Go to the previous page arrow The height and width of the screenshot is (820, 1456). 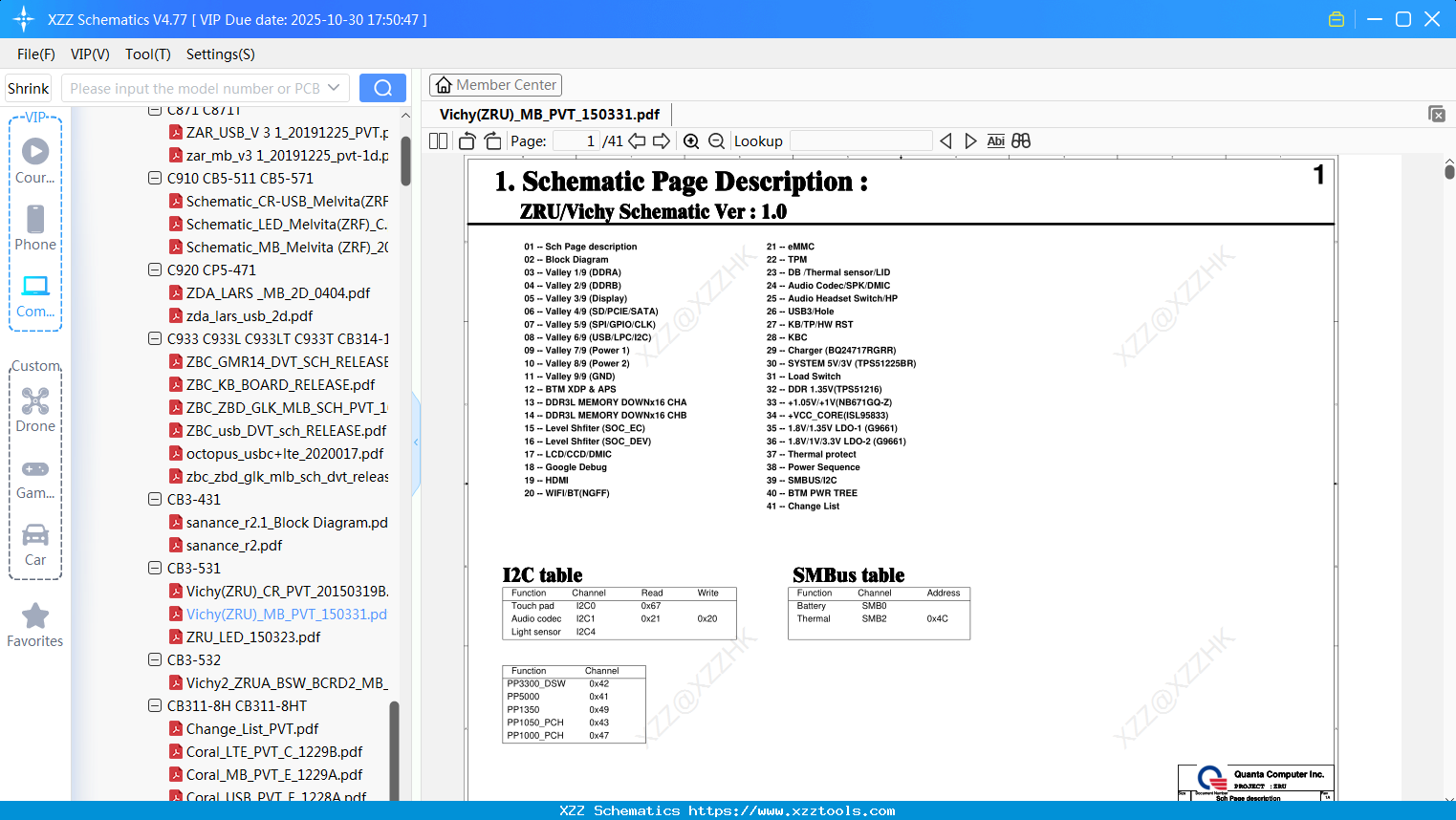tap(637, 141)
